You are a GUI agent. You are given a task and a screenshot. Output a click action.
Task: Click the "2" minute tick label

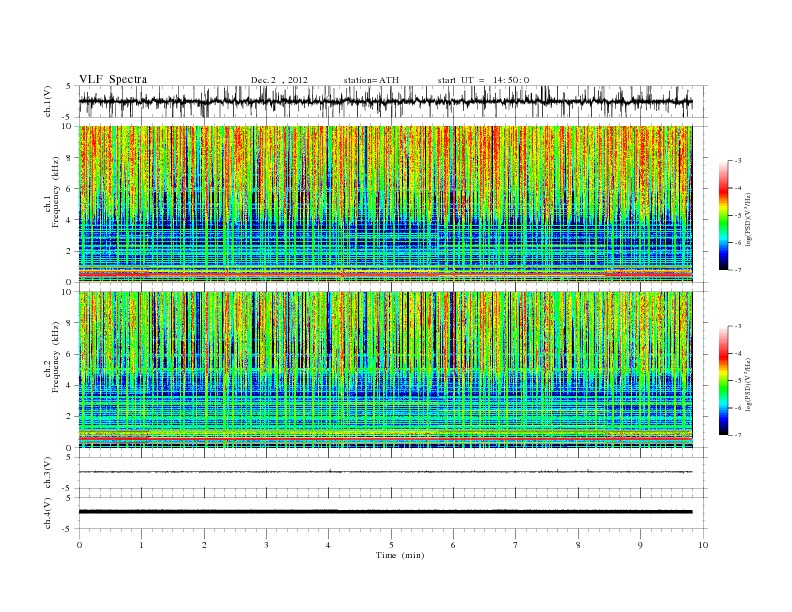click(x=204, y=545)
